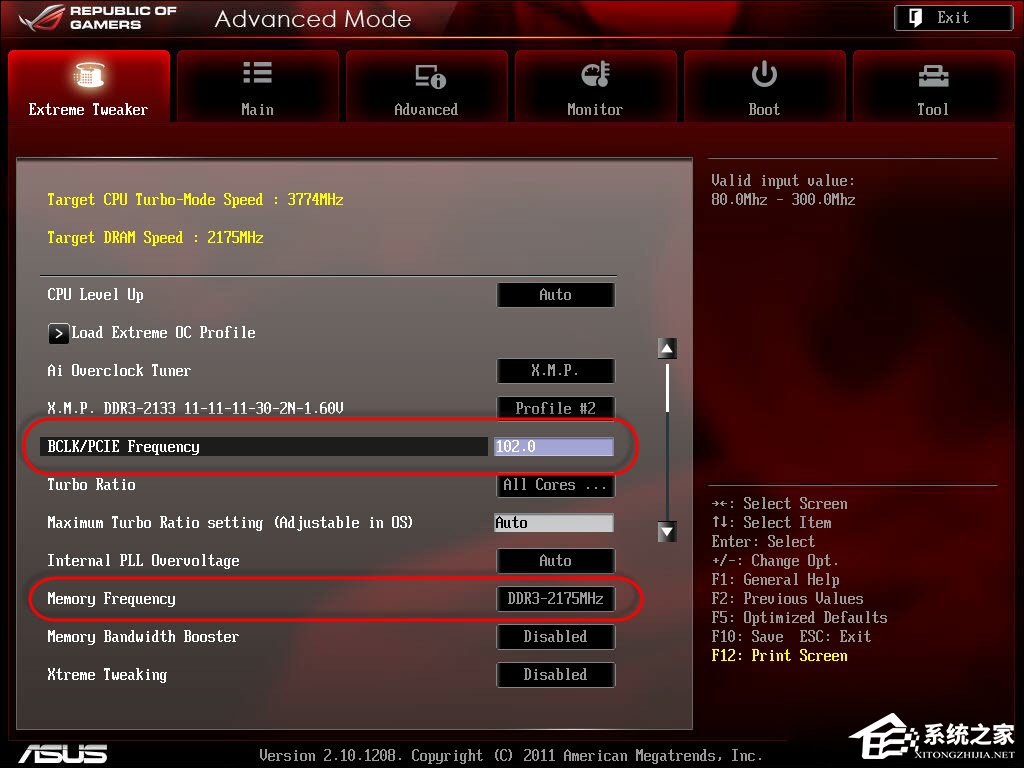Click the Valid input value help text
The height and width of the screenshot is (768, 1024).
coord(784,190)
